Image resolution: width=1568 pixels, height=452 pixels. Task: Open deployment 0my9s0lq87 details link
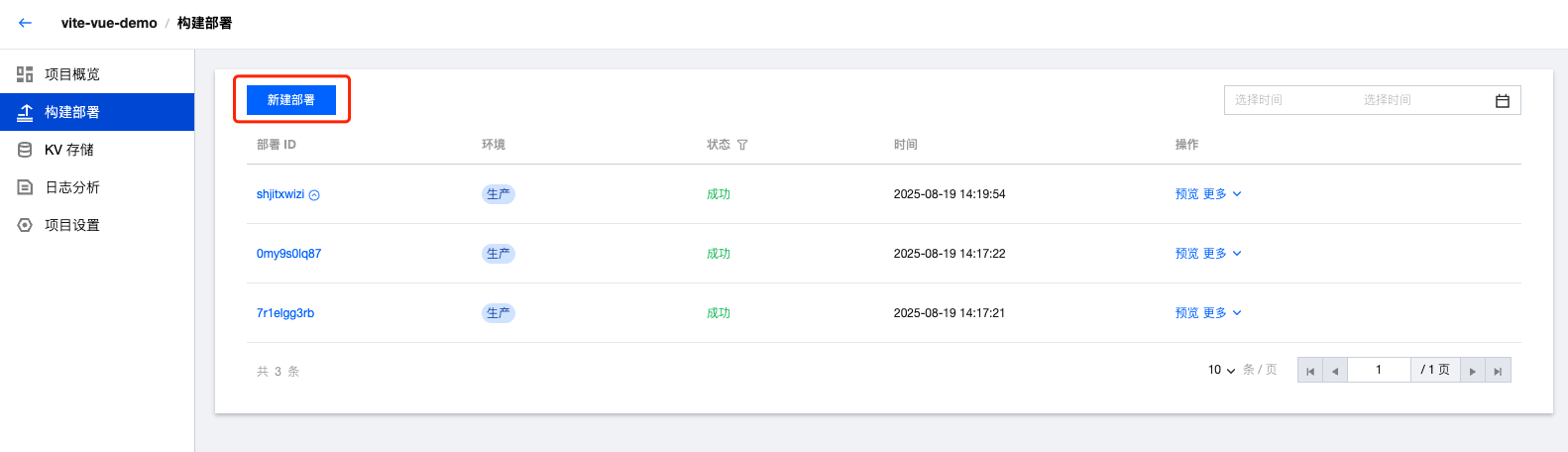point(288,254)
